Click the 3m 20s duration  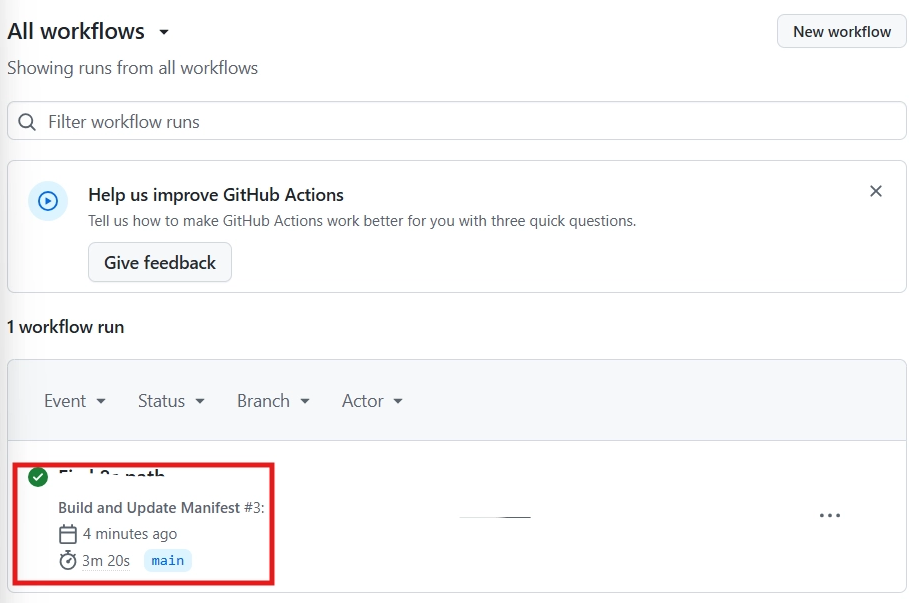(x=105, y=561)
